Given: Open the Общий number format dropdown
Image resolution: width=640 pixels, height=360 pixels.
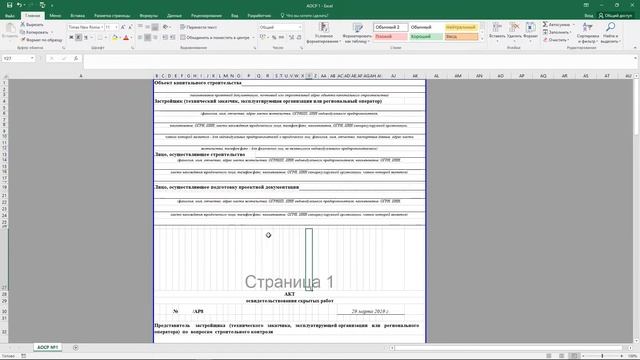Looking at the screenshot, I should (300, 27).
